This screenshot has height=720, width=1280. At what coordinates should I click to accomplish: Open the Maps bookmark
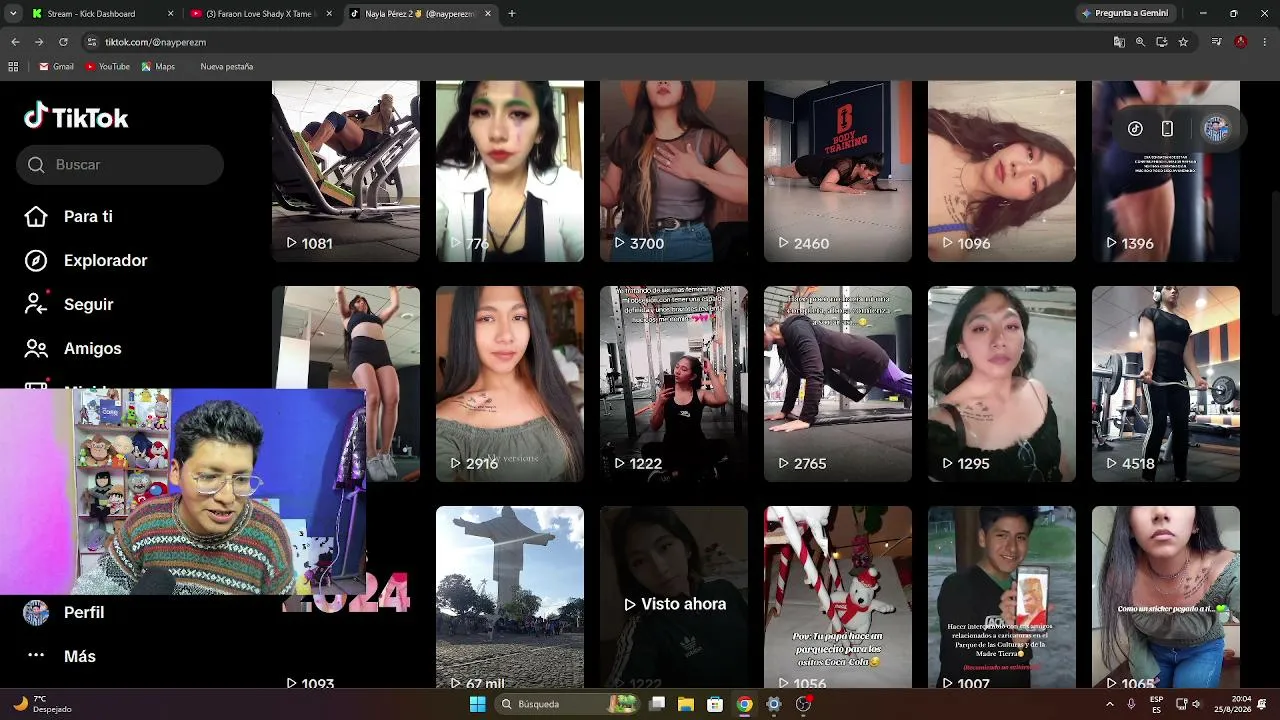[158, 67]
